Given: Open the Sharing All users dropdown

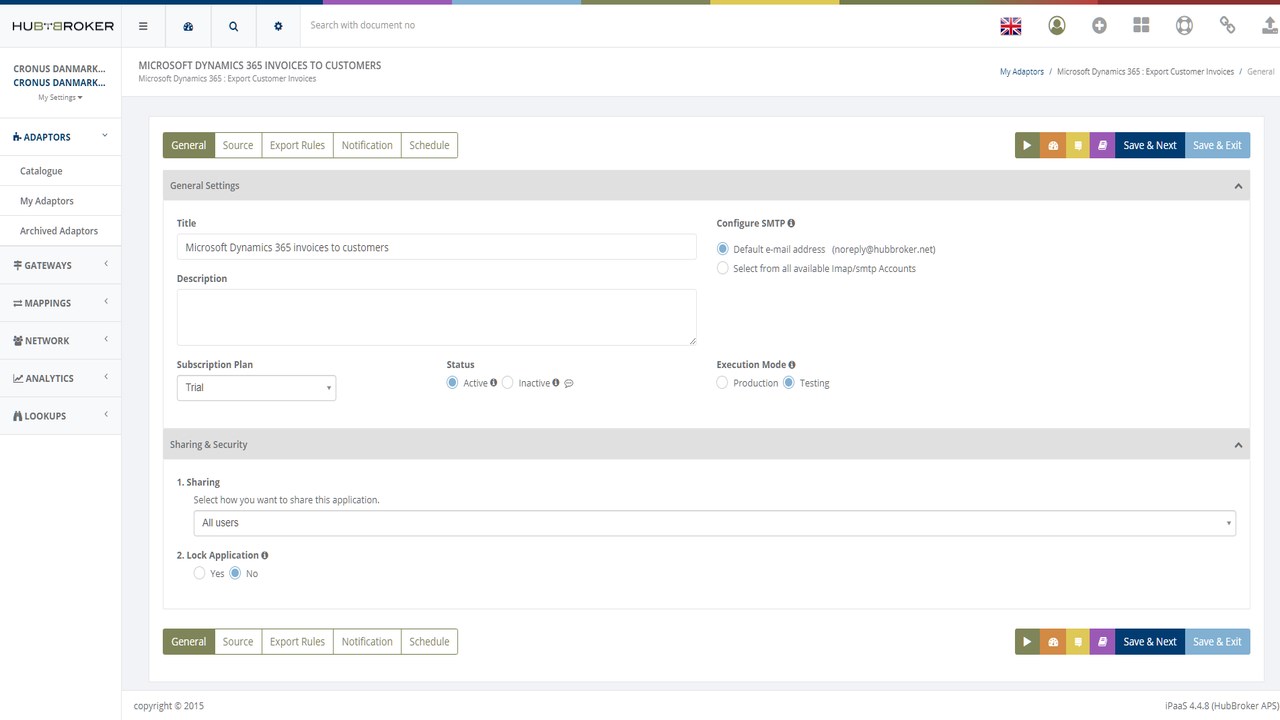Looking at the screenshot, I should tap(714, 523).
